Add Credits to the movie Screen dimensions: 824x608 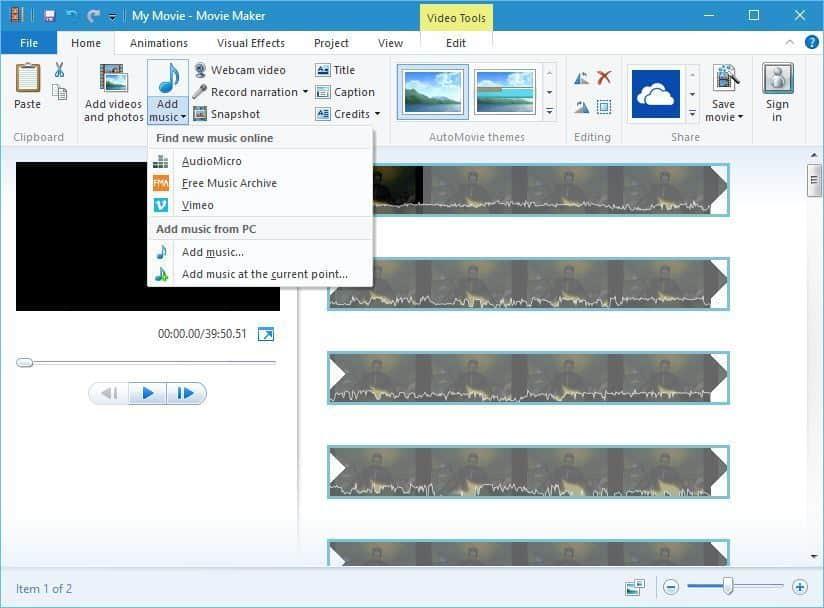(x=343, y=114)
